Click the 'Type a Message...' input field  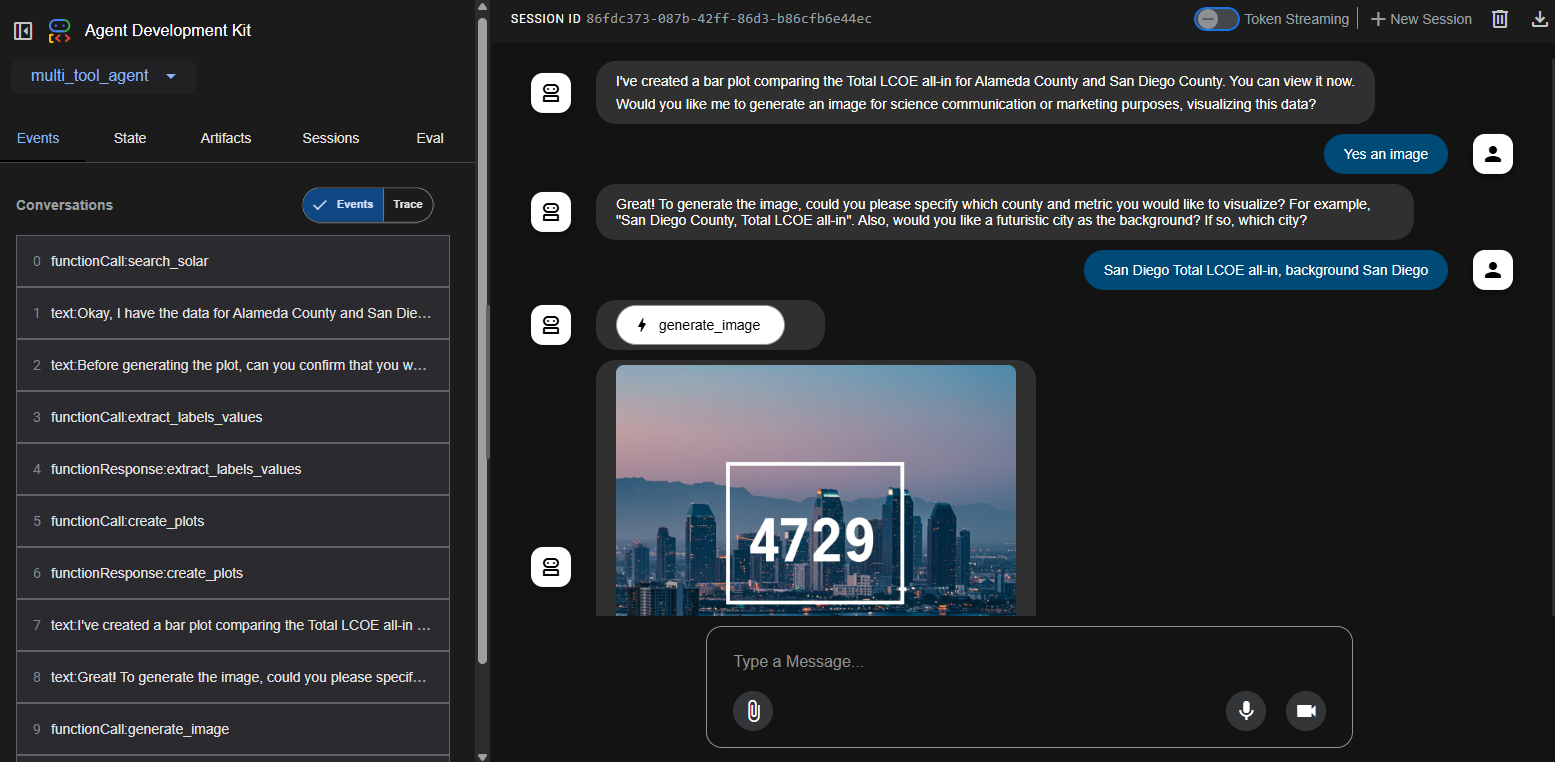(1029, 661)
